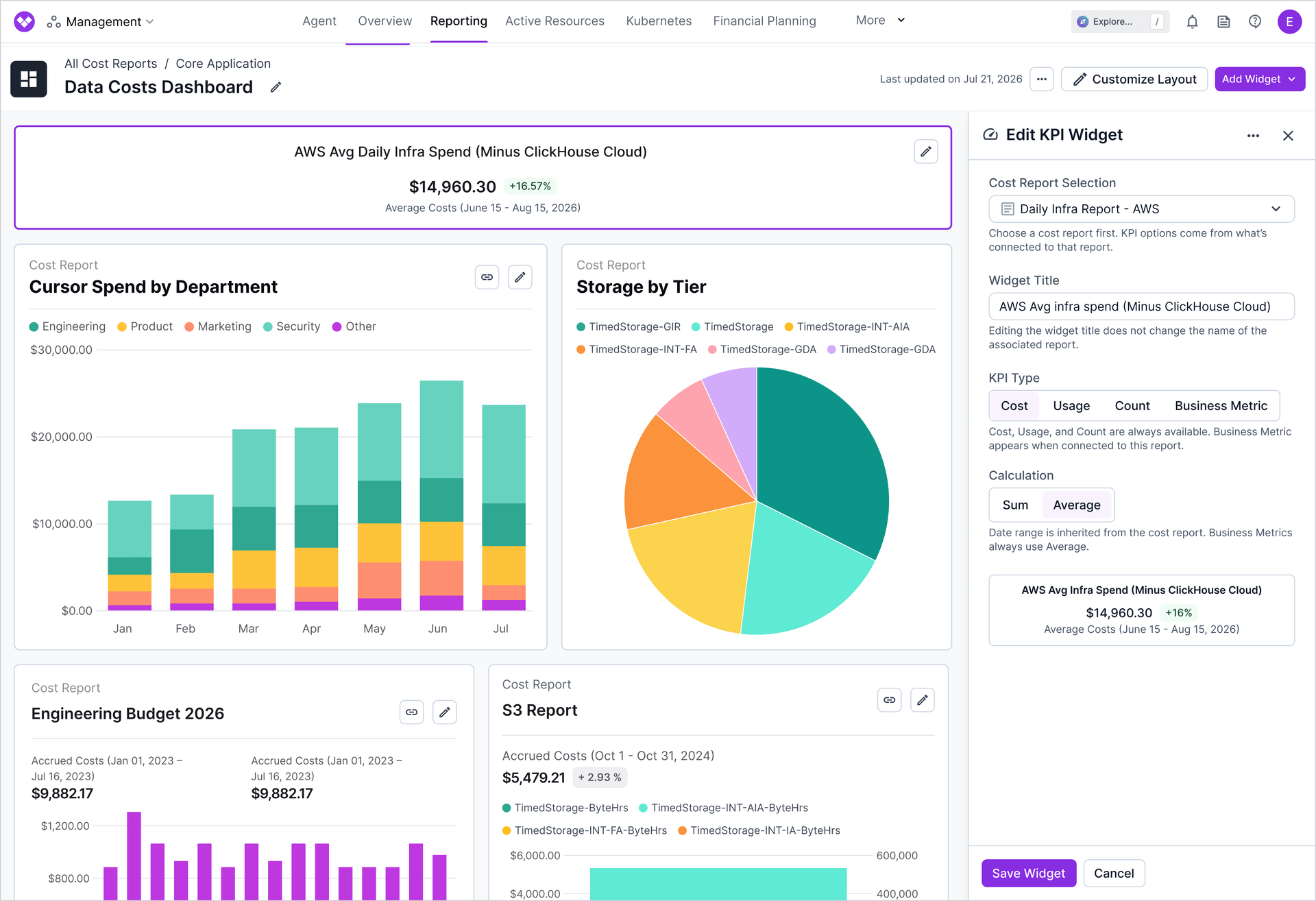
Task: Close the Edit KPI Widget panel
Action: [1288, 136]
